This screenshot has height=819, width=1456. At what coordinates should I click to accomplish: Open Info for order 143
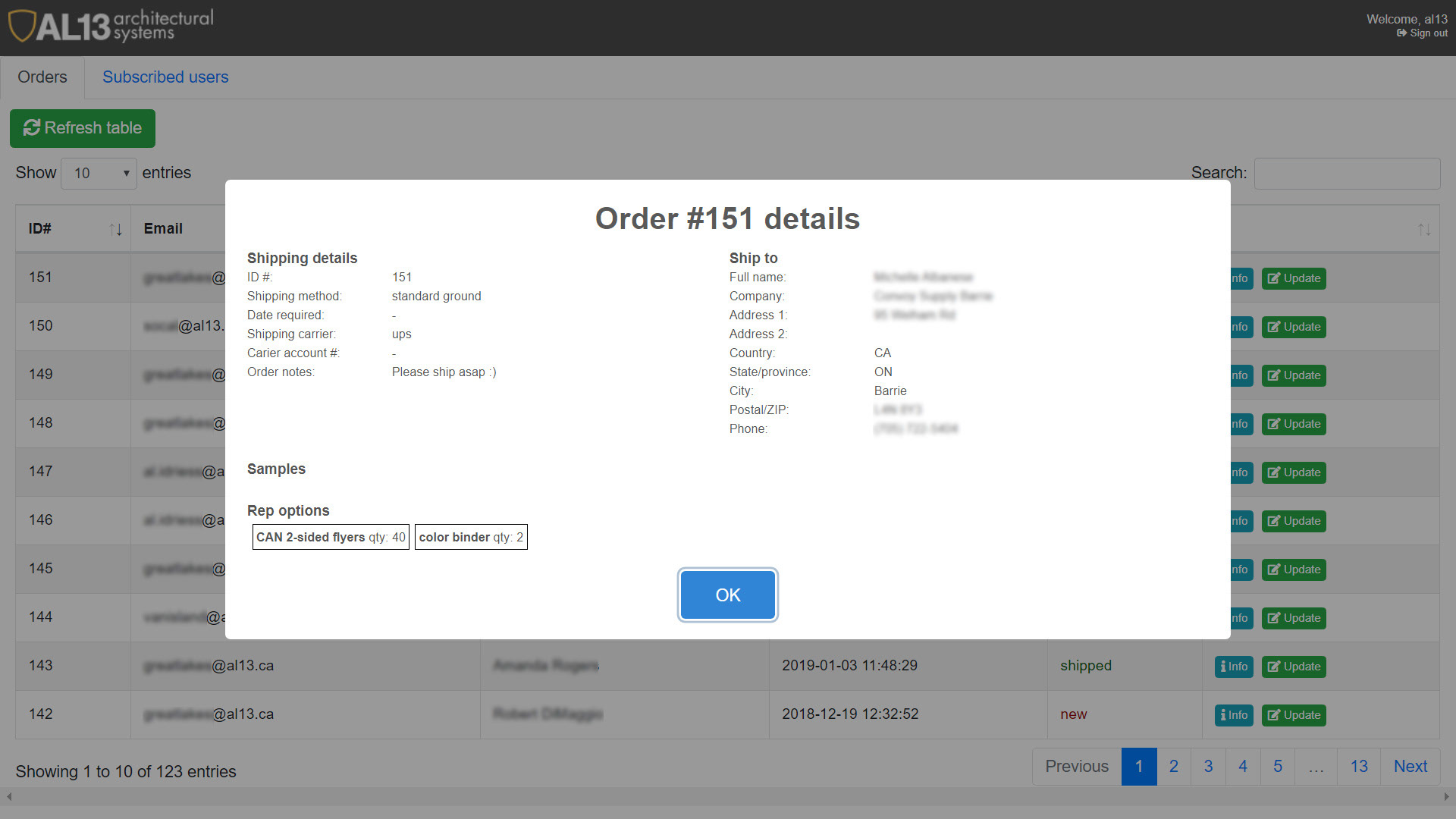coord(1234,667)
